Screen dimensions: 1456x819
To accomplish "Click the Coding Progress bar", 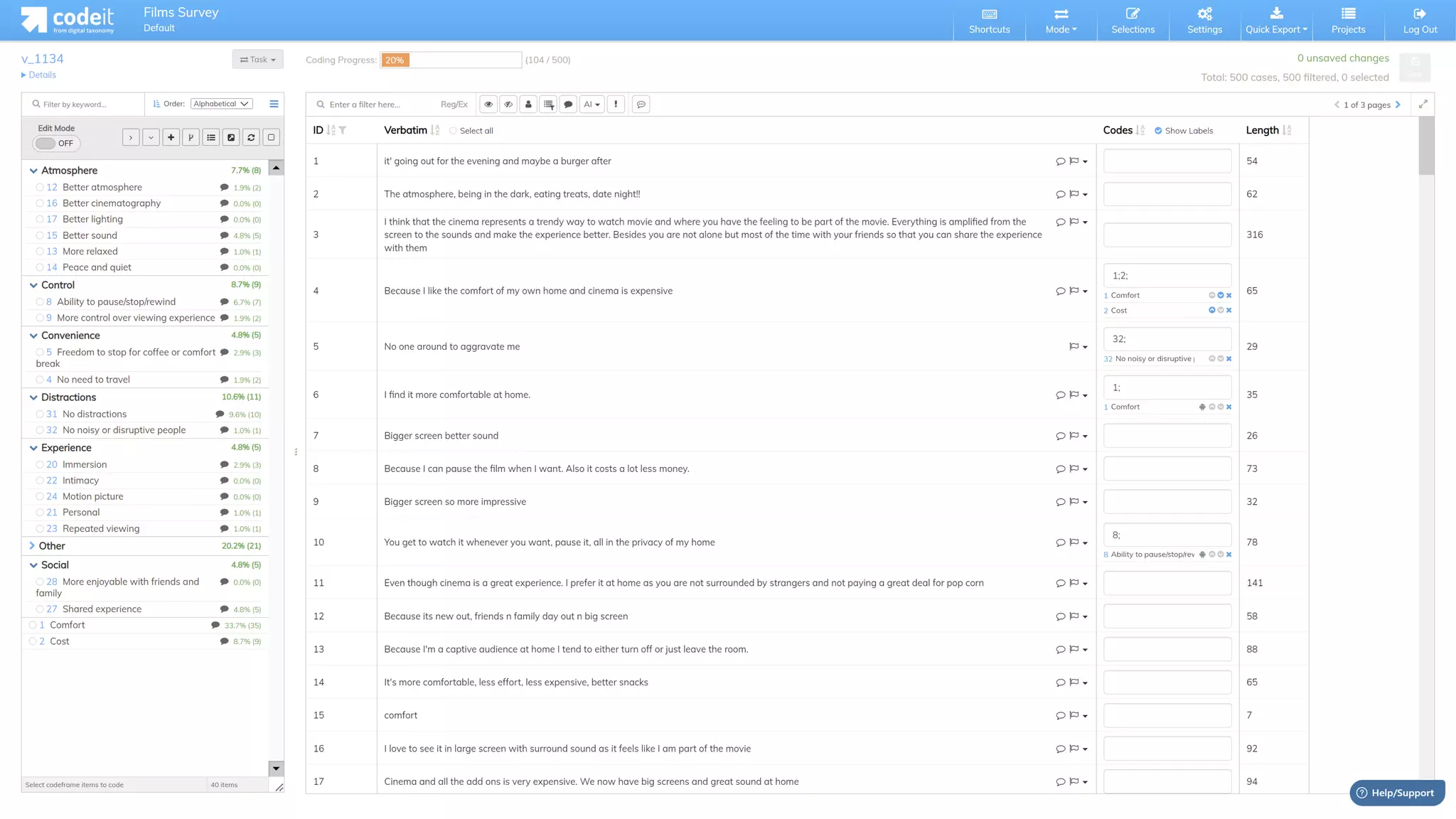I will (451, 60).
